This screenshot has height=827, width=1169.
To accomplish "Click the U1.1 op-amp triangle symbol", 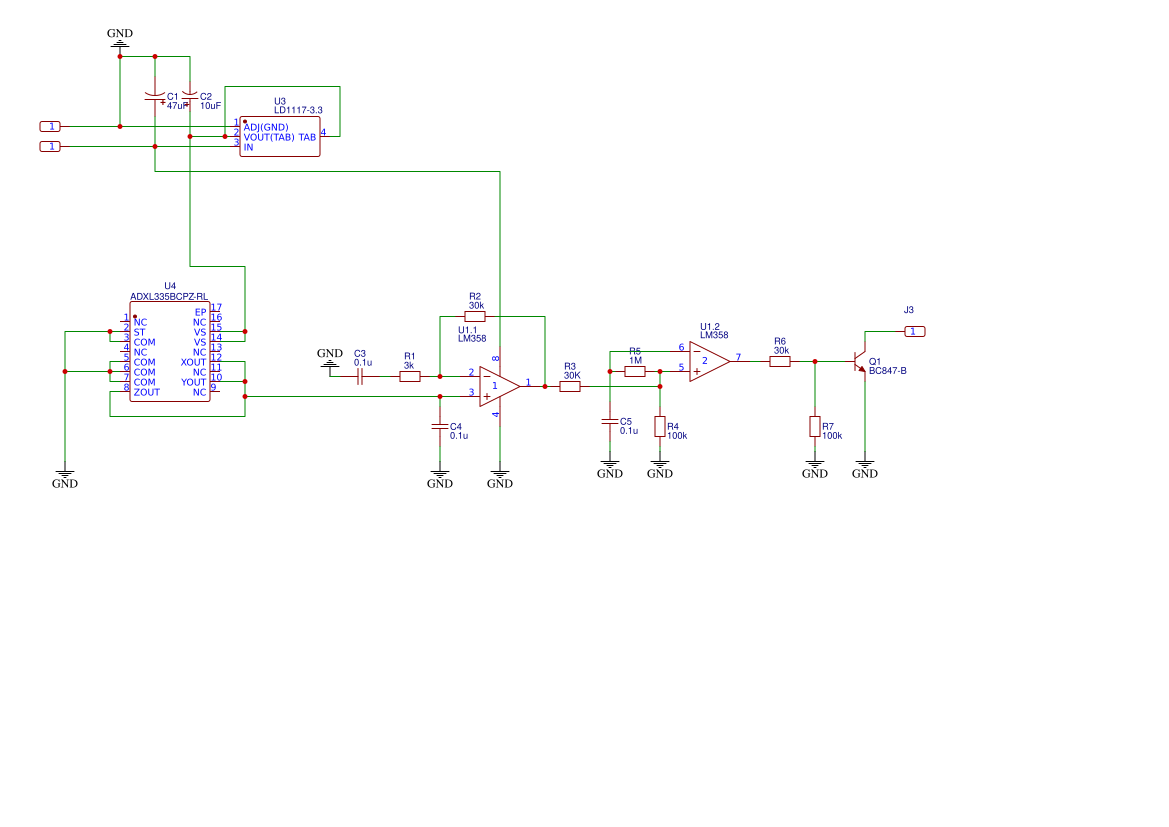I will point(500,386).
